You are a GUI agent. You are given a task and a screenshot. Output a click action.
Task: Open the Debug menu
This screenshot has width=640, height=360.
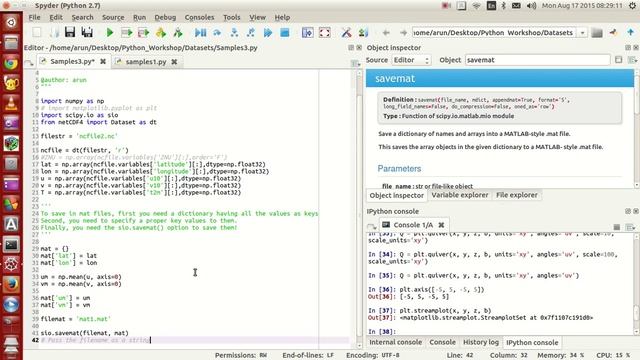coord(165,17)
